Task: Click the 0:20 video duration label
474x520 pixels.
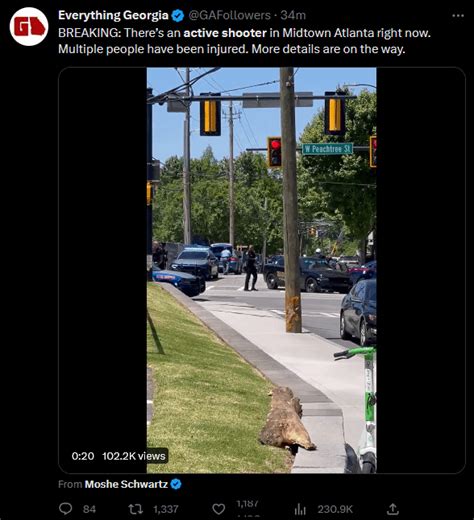Action: 83,456
